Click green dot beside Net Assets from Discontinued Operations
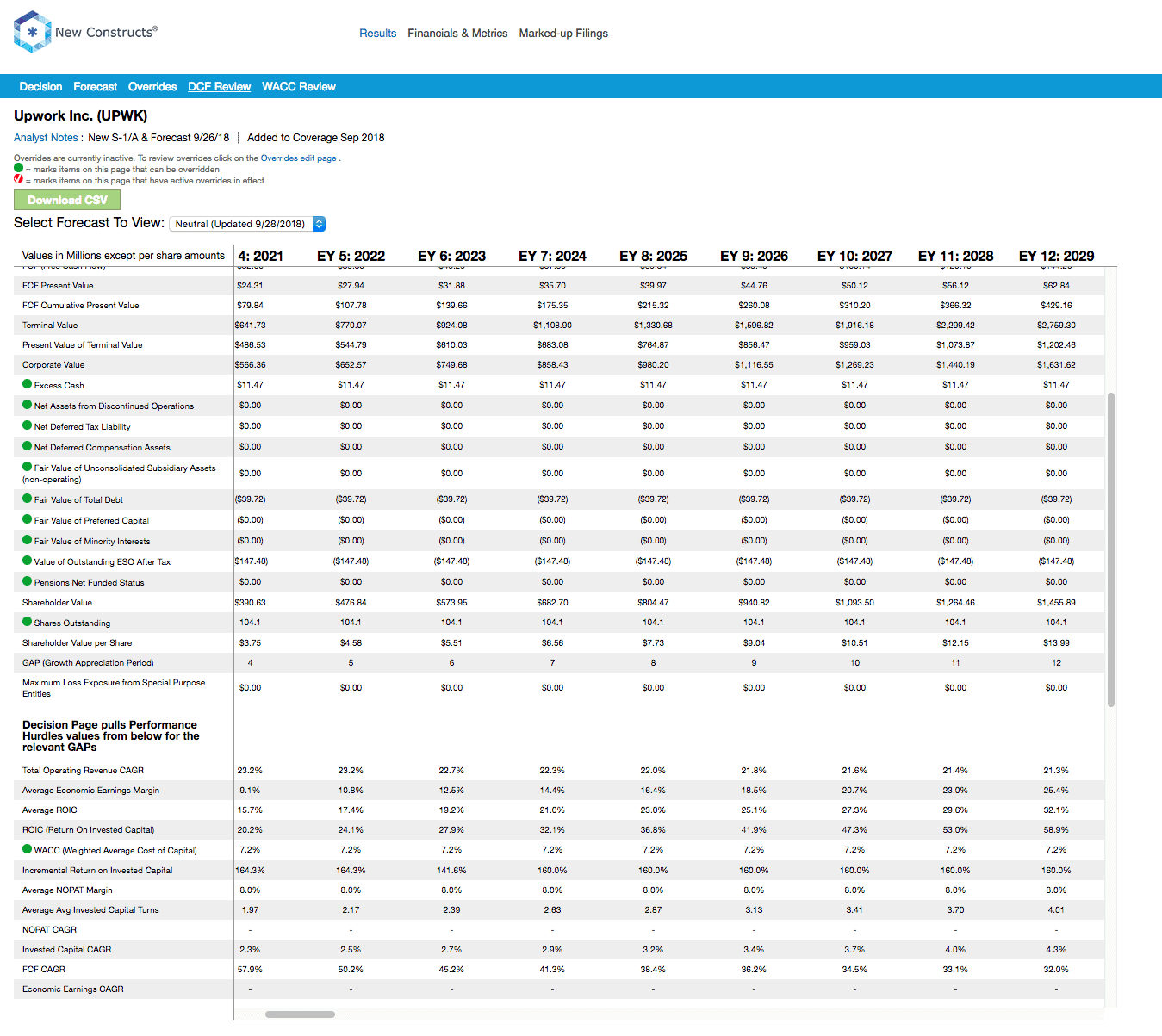 coord(27,405)
